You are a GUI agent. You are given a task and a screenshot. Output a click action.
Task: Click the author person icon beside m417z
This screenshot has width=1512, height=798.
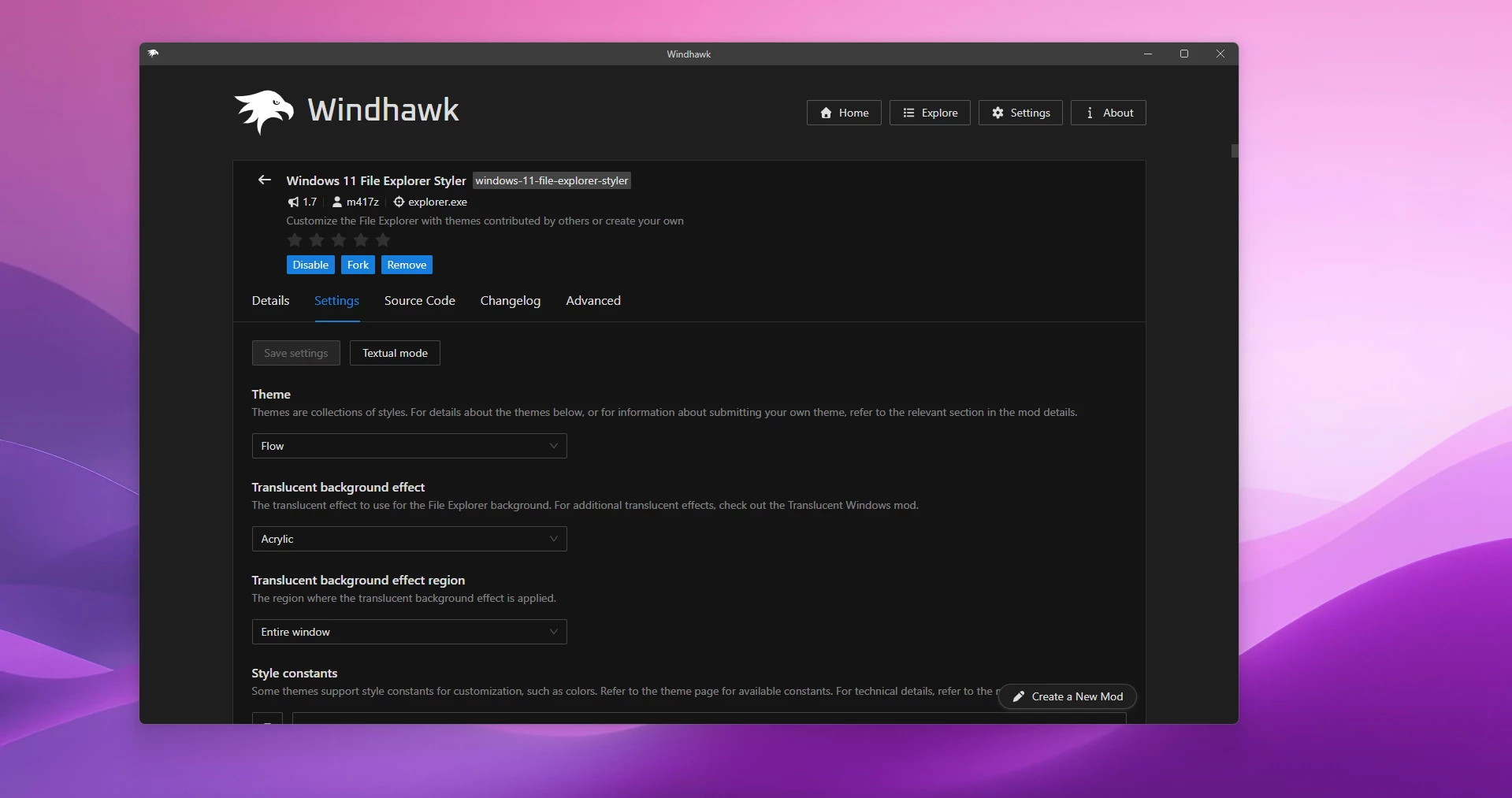[x=337, y=202]
